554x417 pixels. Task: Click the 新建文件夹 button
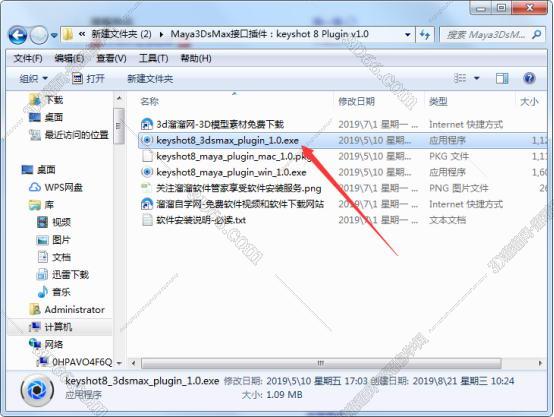tap(150, 78)
